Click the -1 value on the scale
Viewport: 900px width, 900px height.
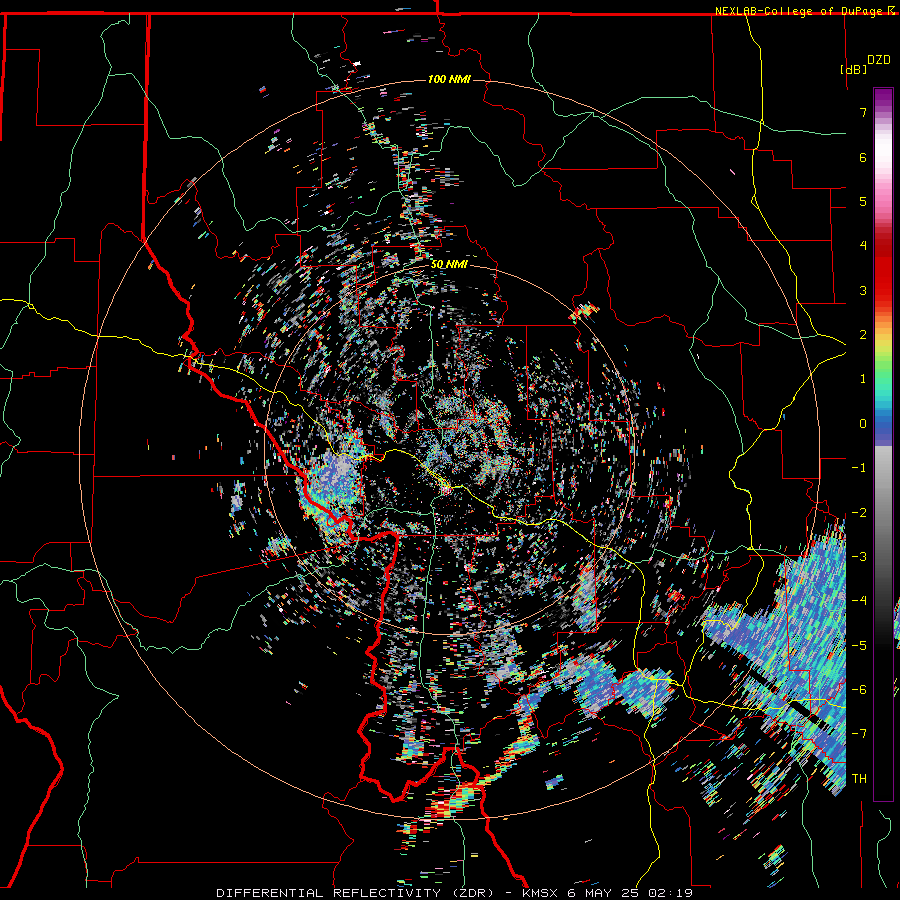point(859,468)
